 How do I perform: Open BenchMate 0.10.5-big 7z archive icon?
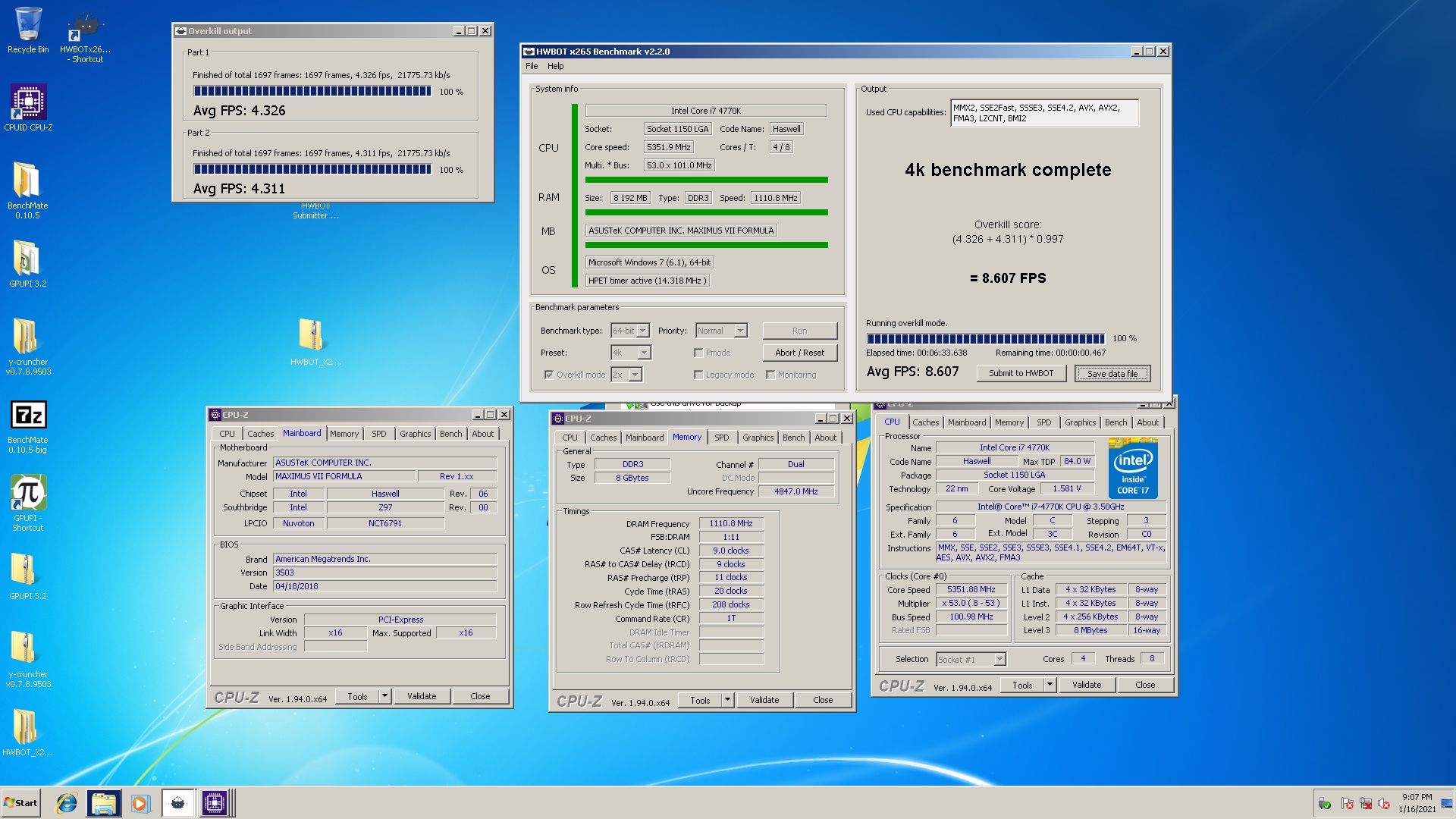click(28, 427)
